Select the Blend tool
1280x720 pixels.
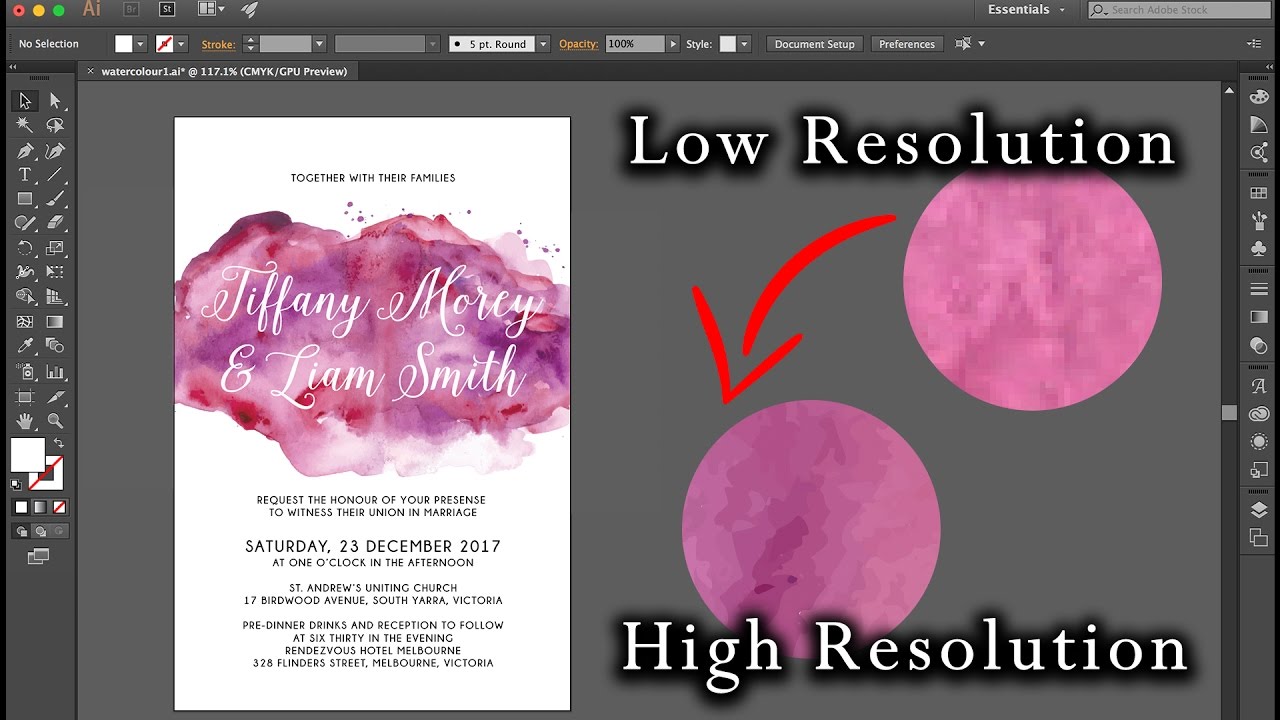click(55, 346)
